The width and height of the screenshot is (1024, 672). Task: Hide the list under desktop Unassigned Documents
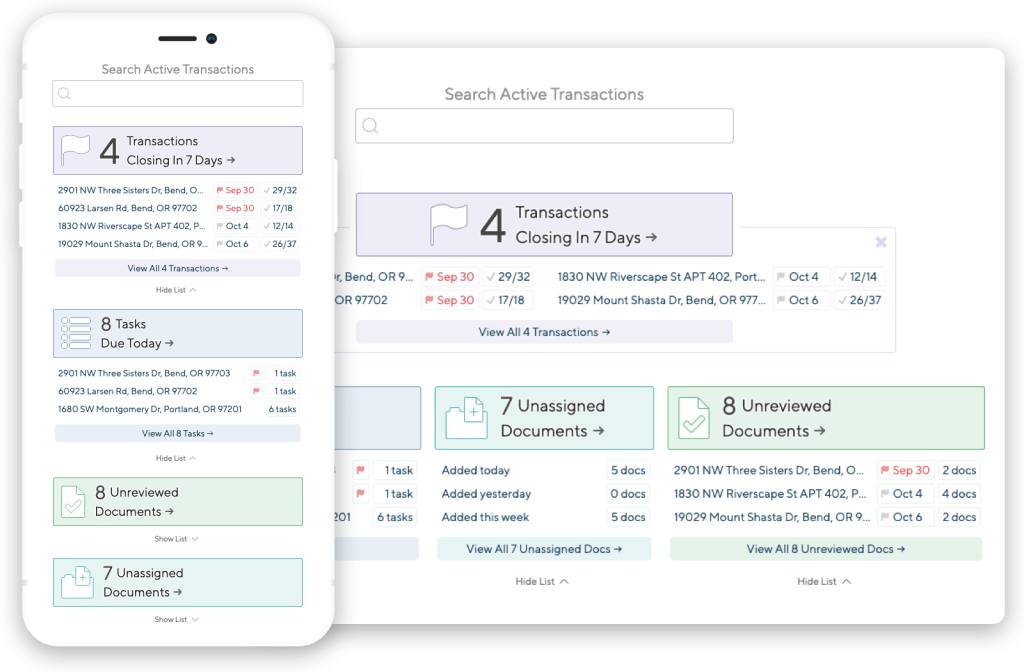[543, 581]
